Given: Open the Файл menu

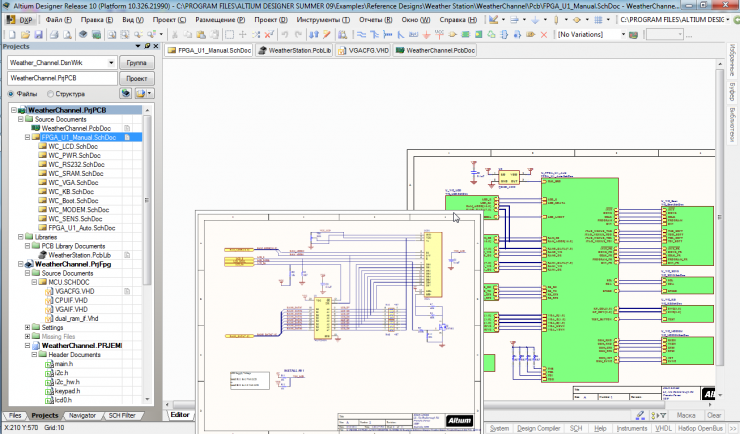Looking at the screenshot, I should (59, 20).
